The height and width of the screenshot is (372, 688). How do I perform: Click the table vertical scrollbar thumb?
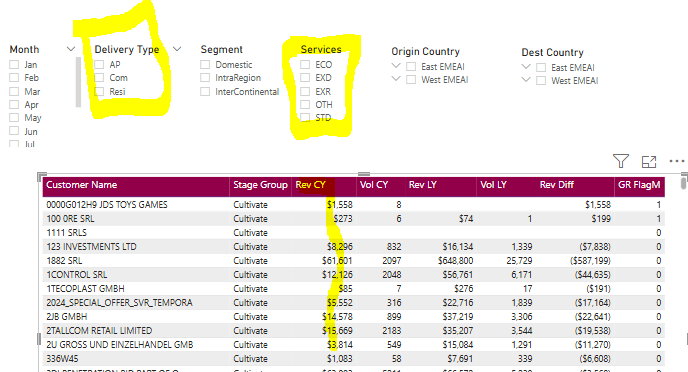[x=684, y=182]
